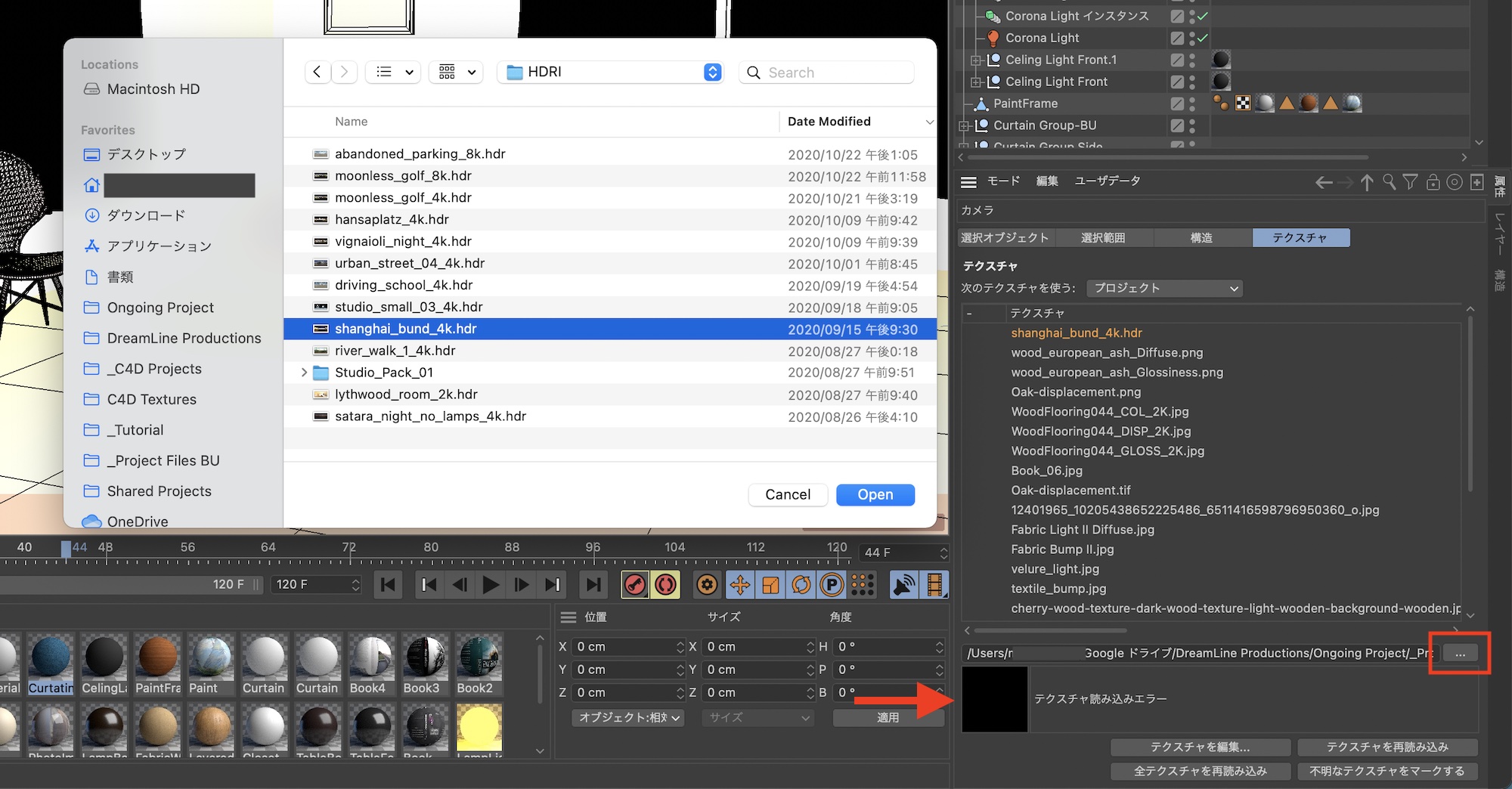This screenshot has height=789, width=1512.
Task: Click the attribute manager lock icon
Action: [1433, 182]
